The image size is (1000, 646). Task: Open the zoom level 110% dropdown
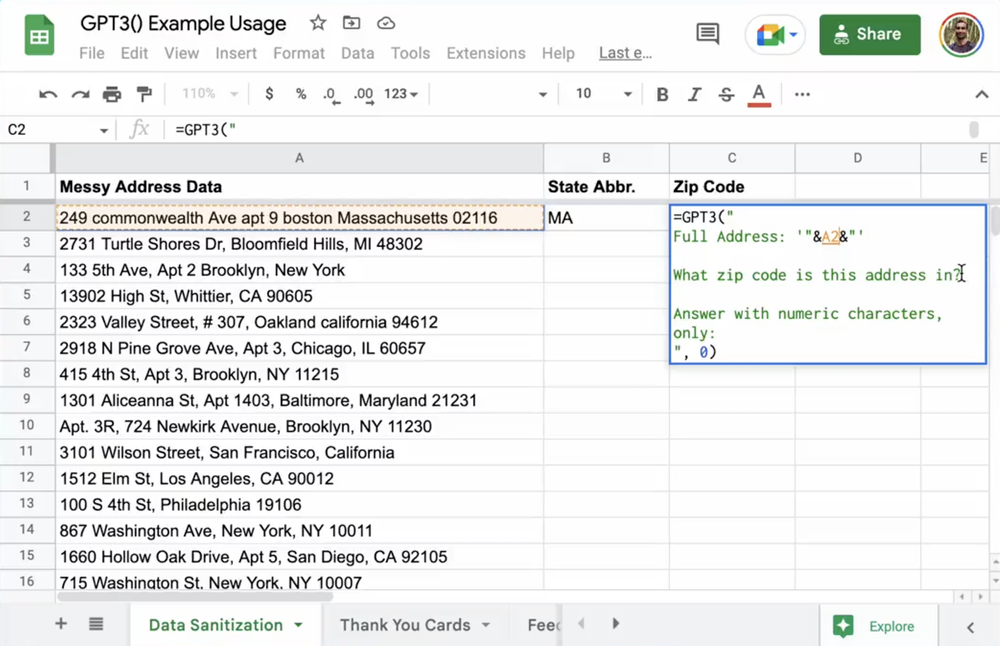point(209,94)
